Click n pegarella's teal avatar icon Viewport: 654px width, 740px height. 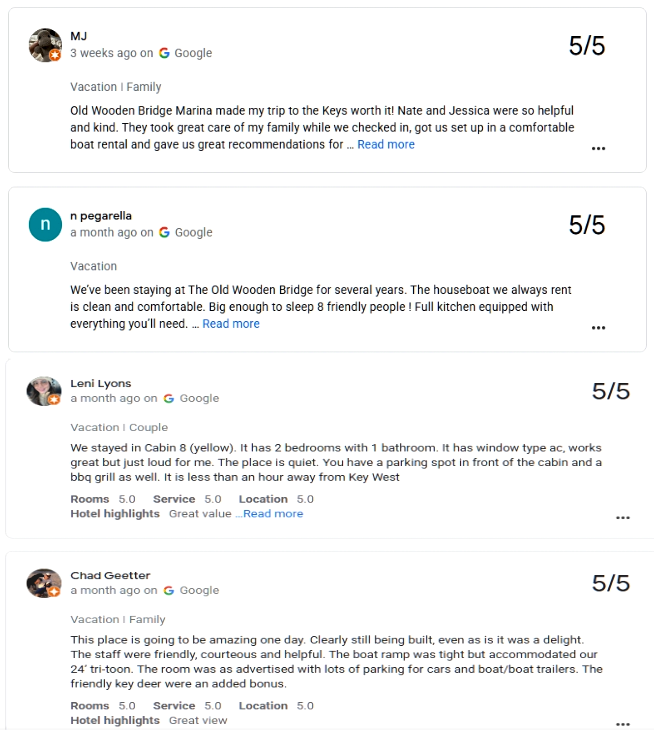pyautogui.click(x=45, y=225)
